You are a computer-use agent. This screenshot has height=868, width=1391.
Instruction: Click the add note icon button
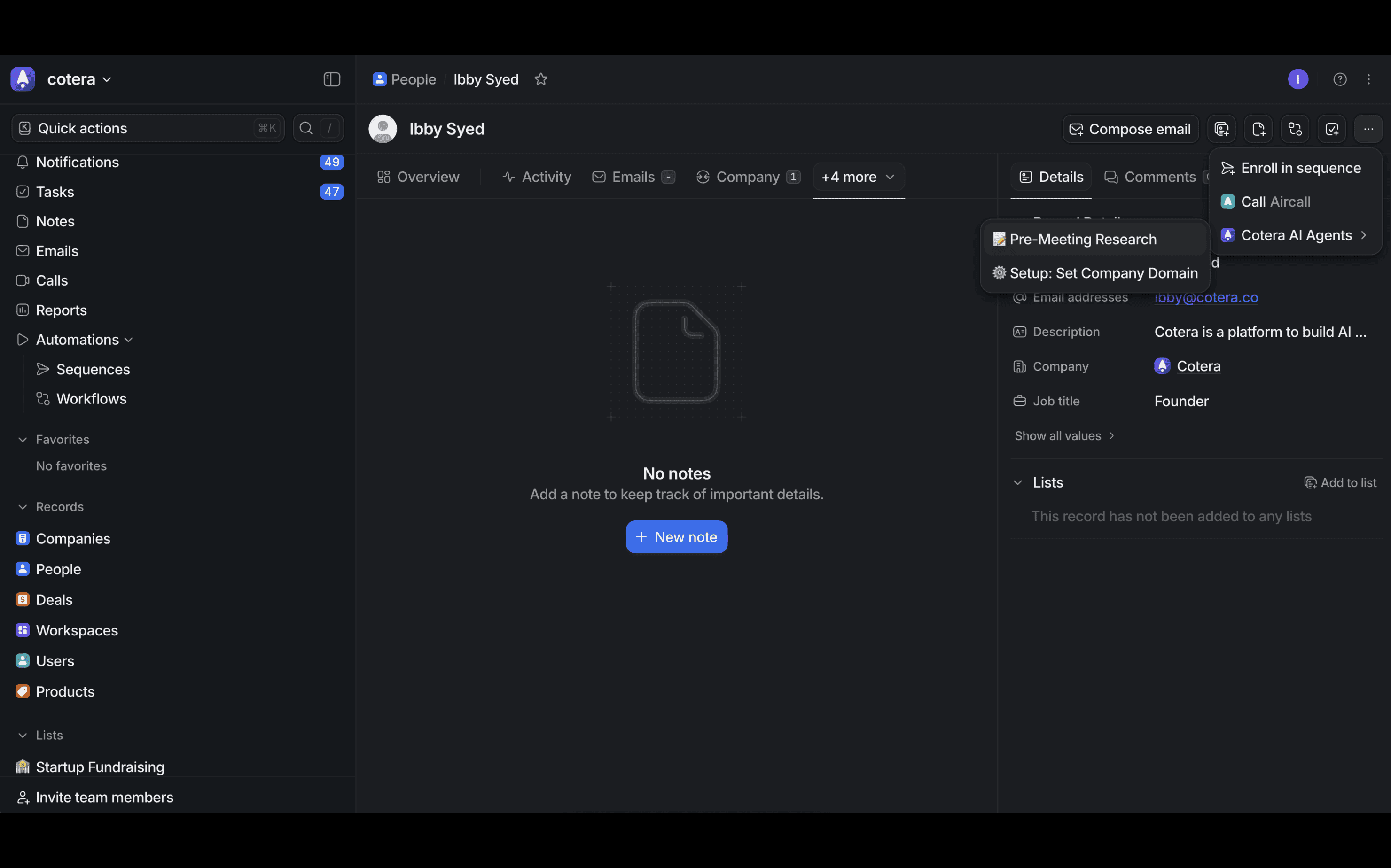[x=1258, y=129]
